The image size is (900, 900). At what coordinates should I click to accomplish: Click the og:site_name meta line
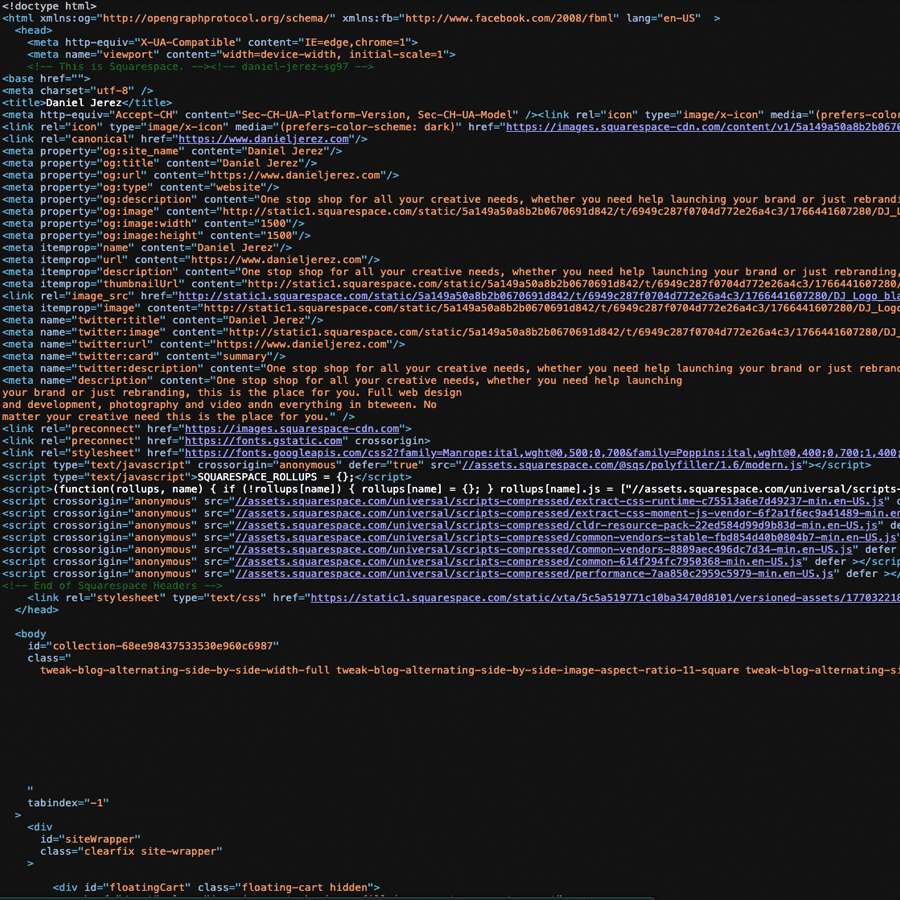[172, 151]
